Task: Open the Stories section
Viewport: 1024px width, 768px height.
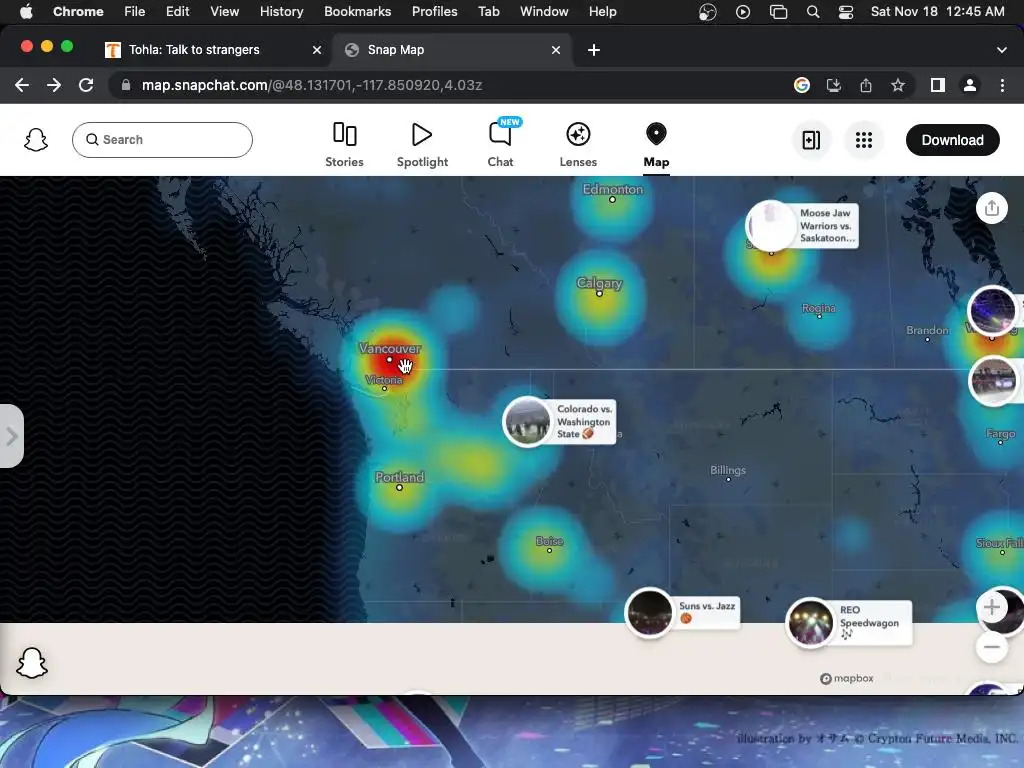Action: [x=344, y=145]
